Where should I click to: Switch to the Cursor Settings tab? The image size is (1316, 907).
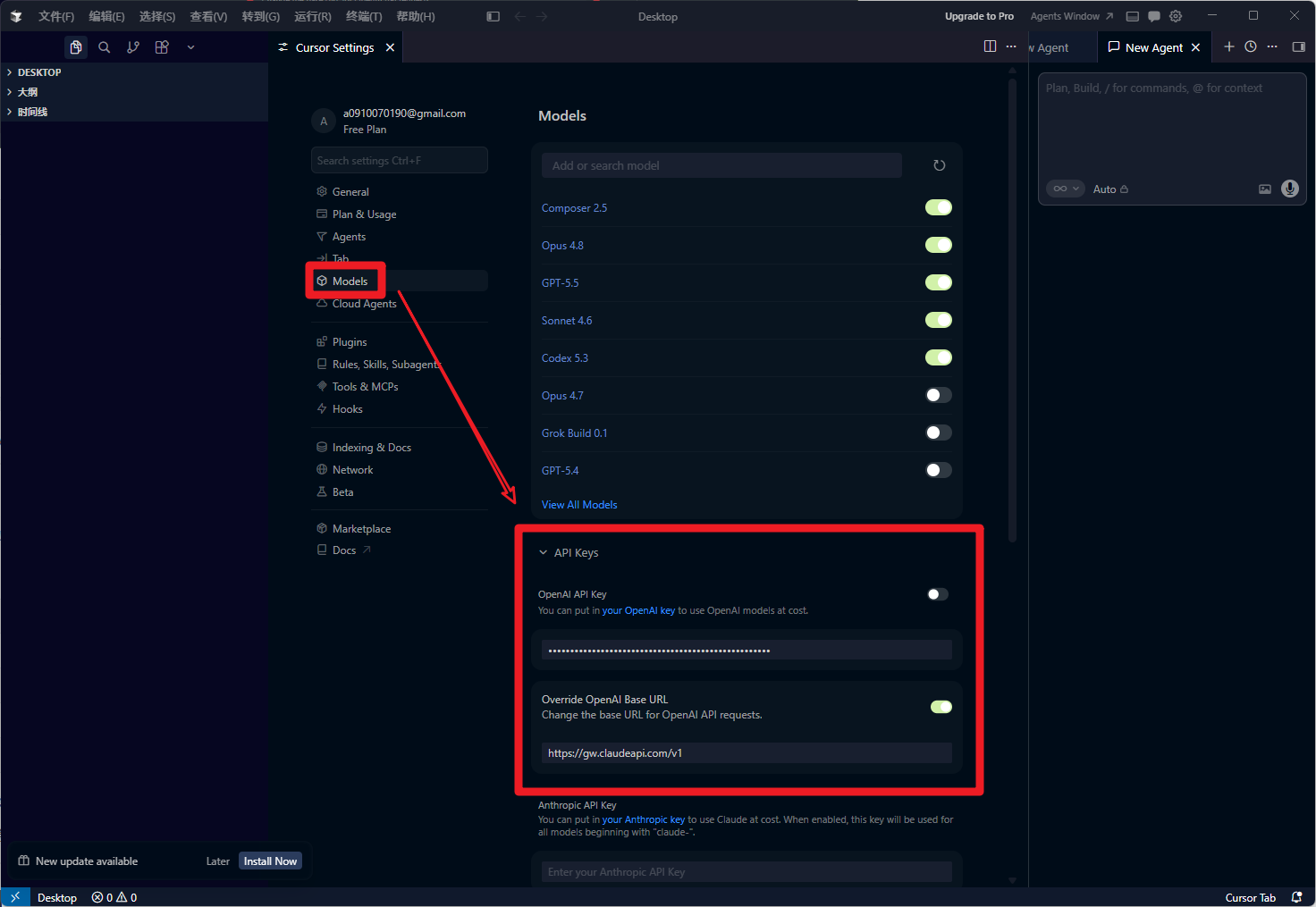click(335, 47)
